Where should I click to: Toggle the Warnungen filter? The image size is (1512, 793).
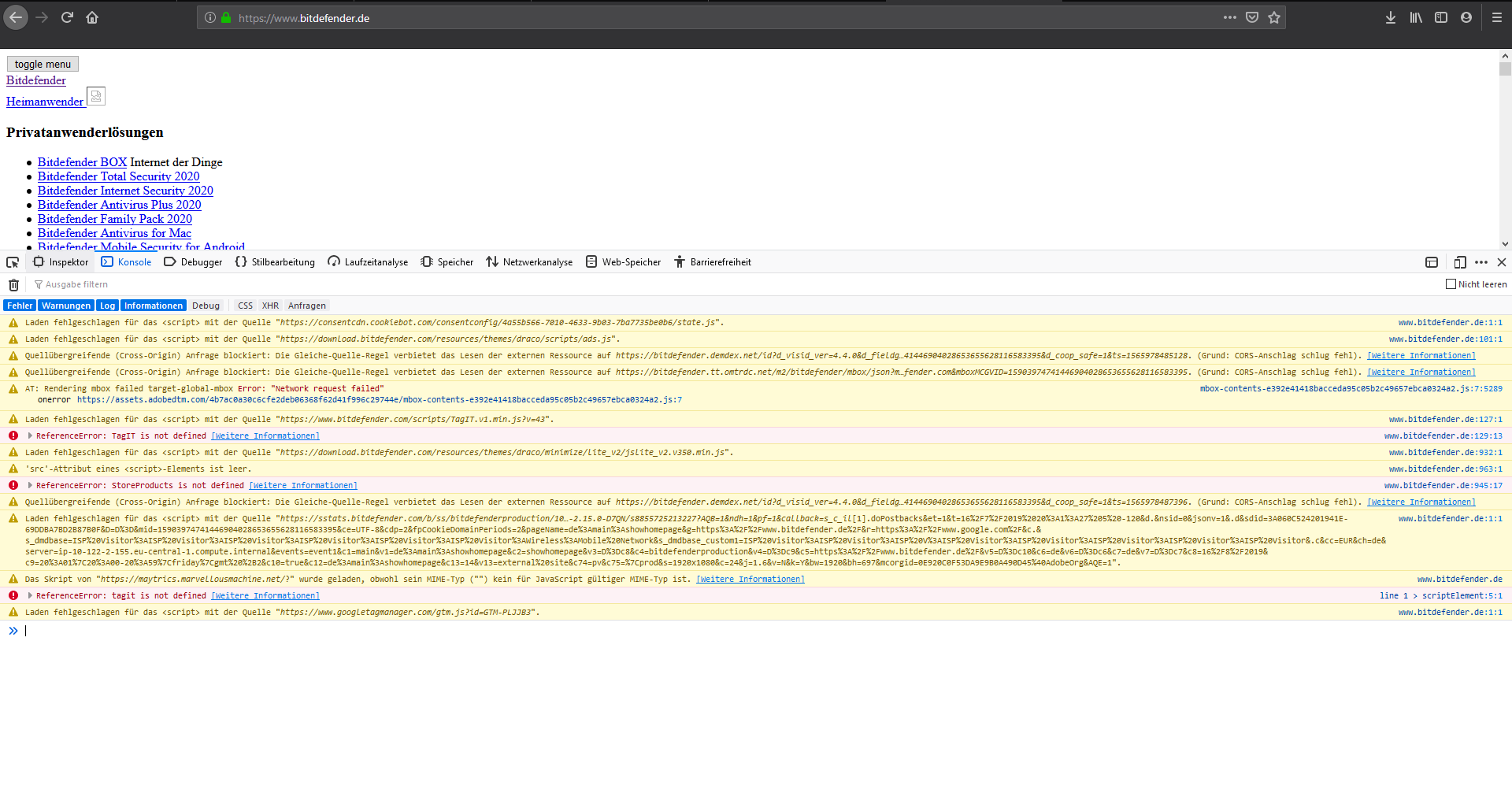click(x=66, y=306)
